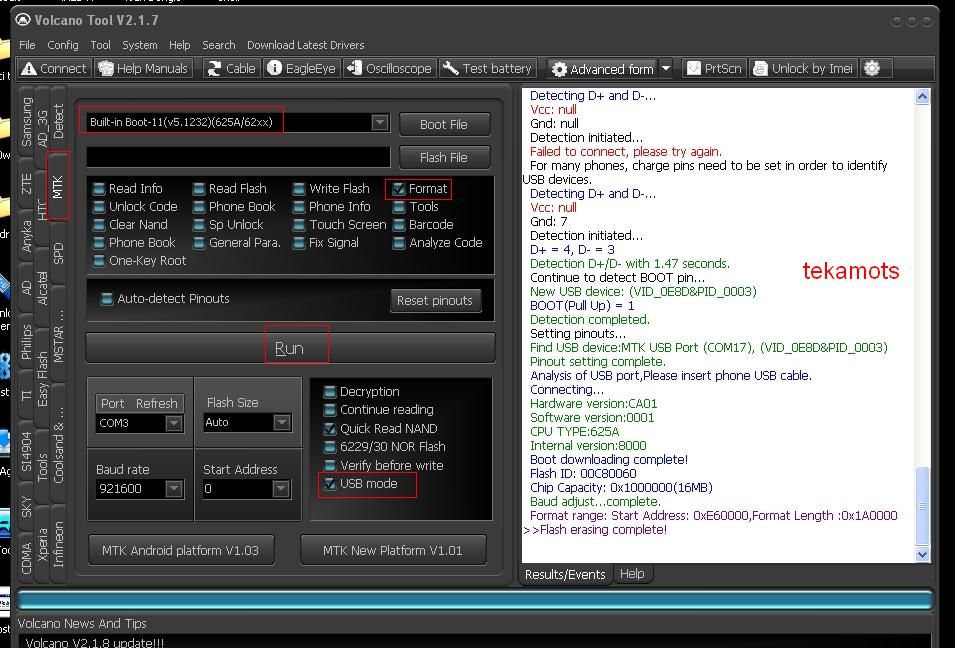Expand the Built-in Boot file dropdown

coord(379,122)
